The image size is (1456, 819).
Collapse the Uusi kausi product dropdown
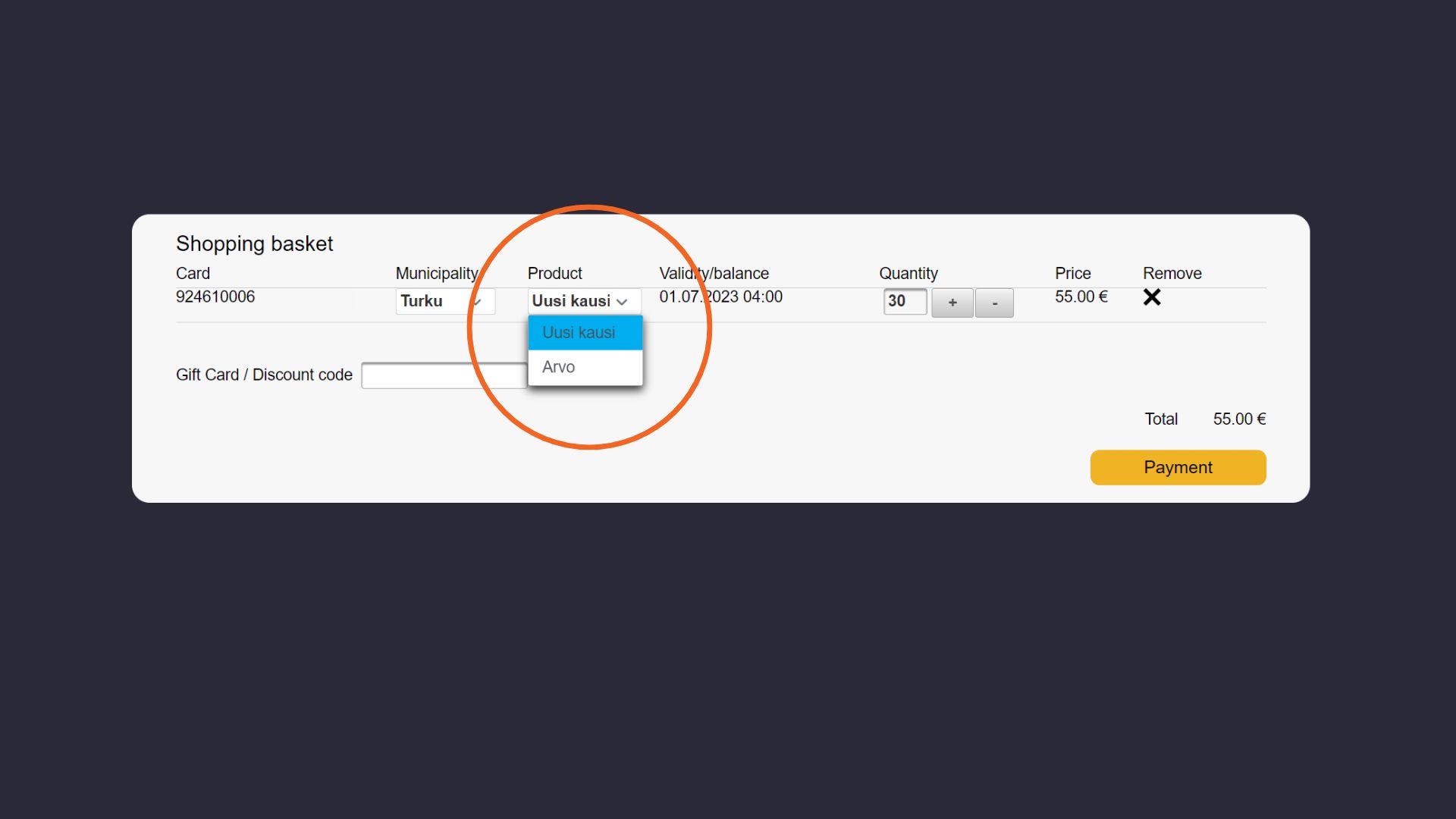point(583,301)
